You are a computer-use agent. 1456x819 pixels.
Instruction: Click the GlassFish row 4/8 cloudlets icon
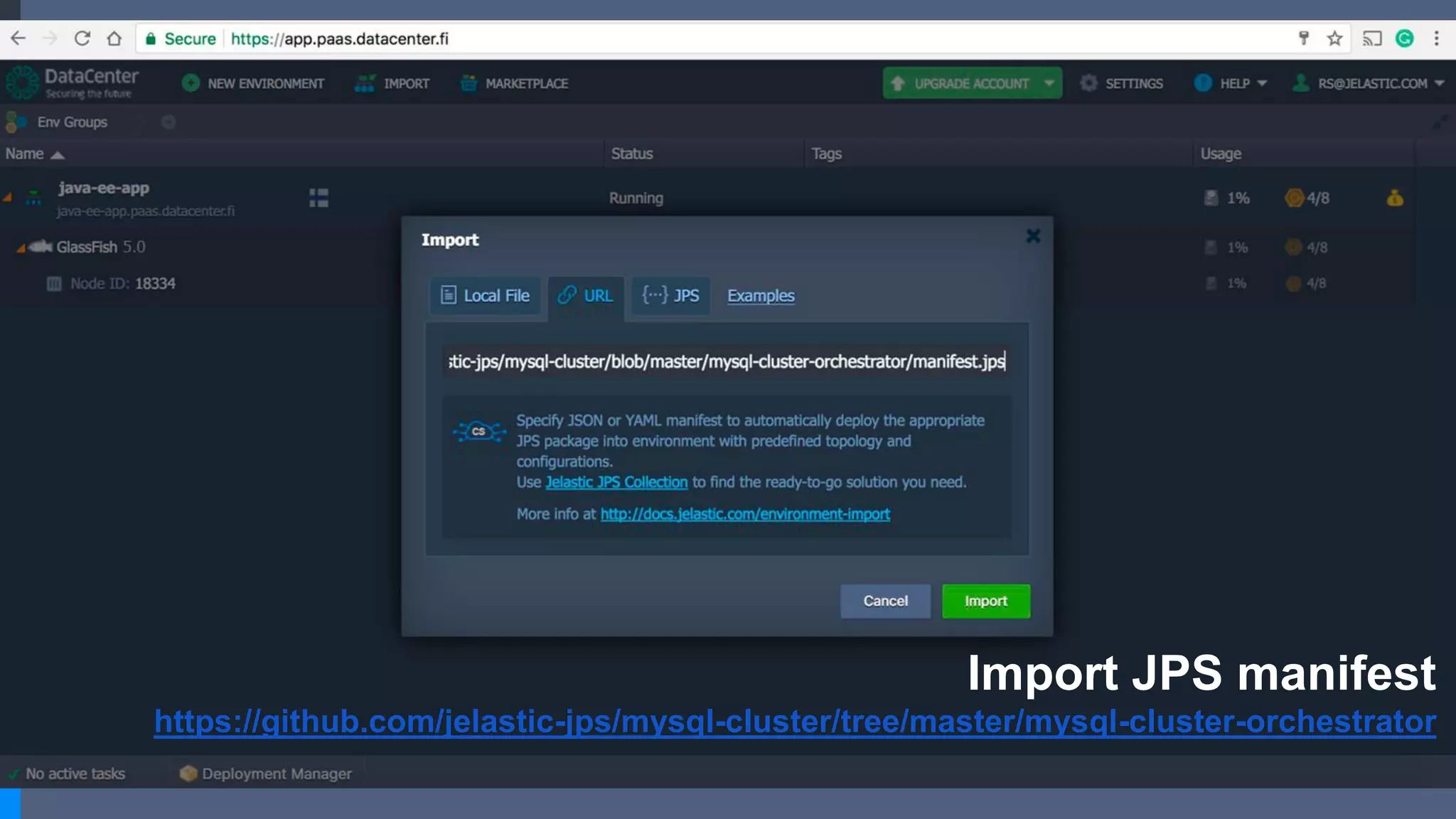1293,247
